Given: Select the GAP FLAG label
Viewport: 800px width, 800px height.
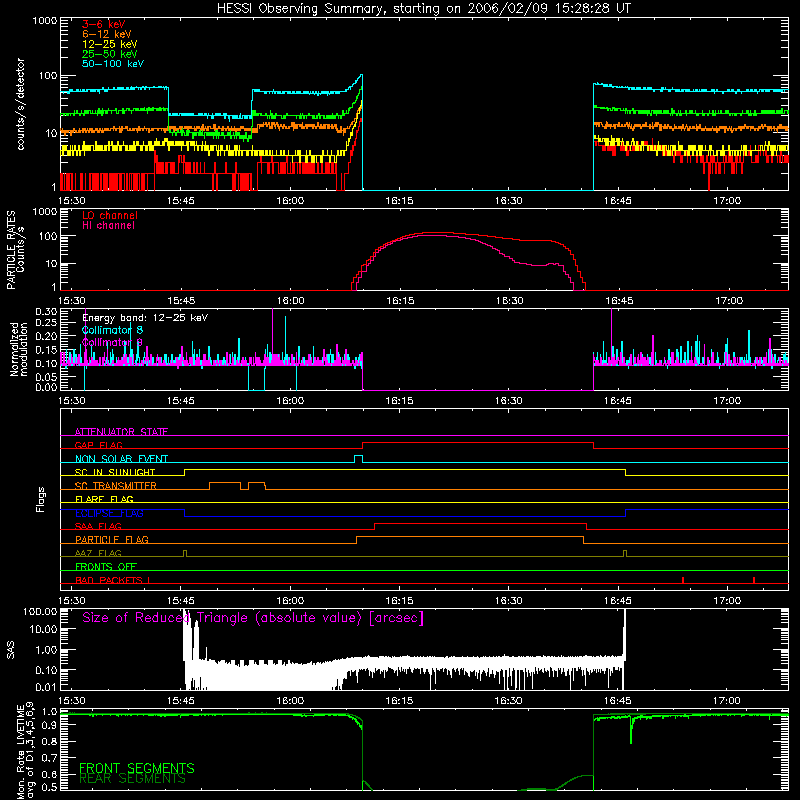Looking at the screenshot, I should [98, 445].
